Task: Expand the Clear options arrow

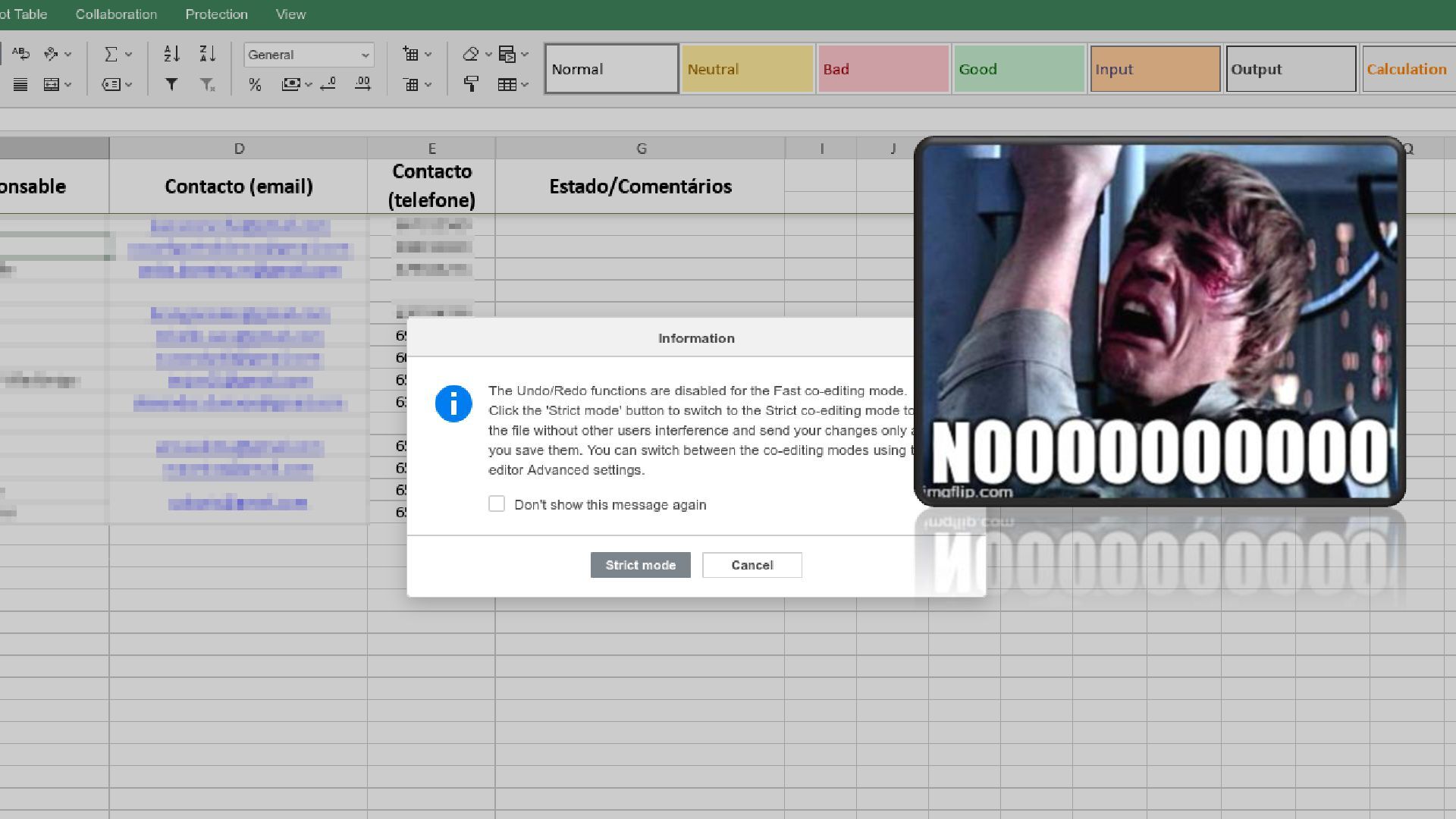Action: coord(488,54)
